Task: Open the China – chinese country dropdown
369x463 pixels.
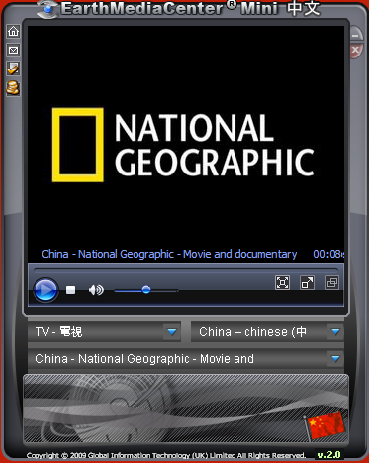Action: point(267,332)
